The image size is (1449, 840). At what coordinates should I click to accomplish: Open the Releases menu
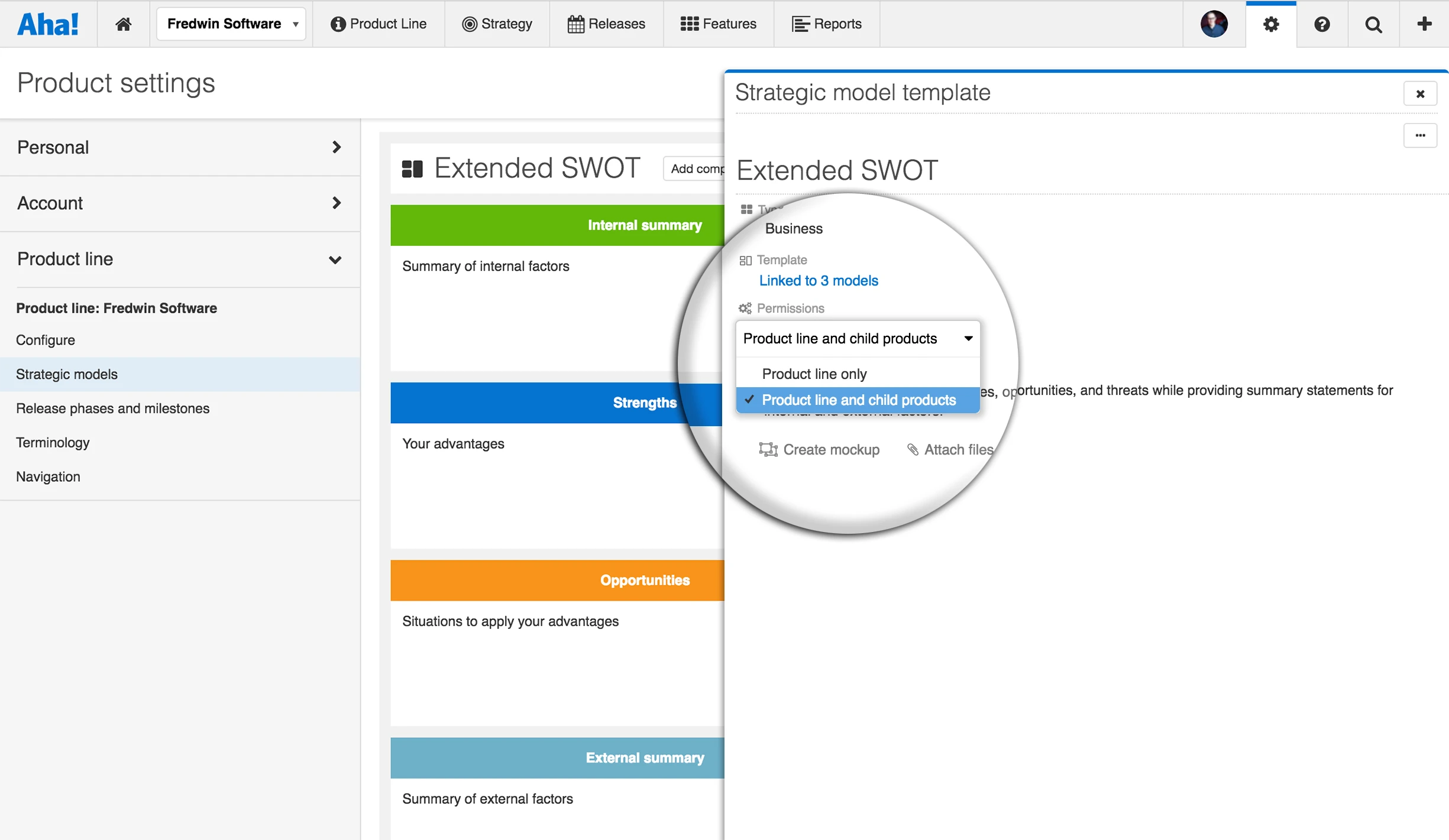pyautogui.click(x=606, y=24)
